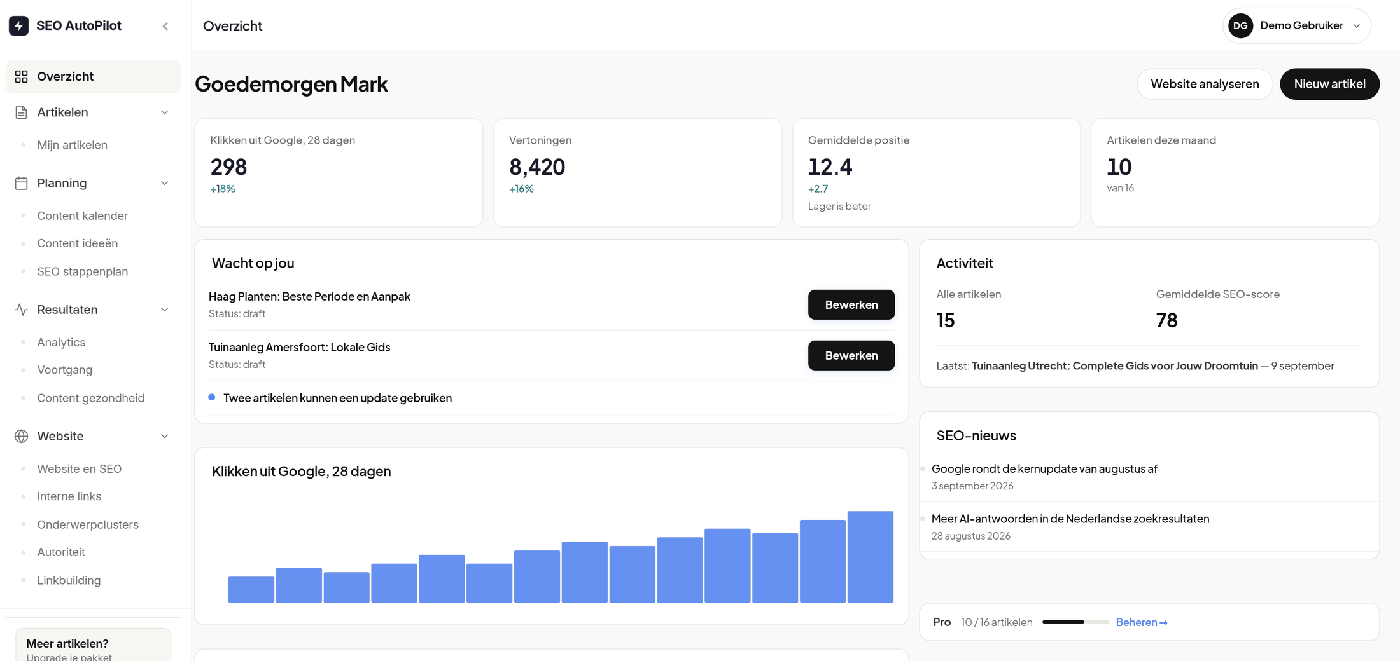The height and width of the screenshot is (661, 1400).
Task: Click the Pro plan articles progress bar
Action: [1075, 622]
